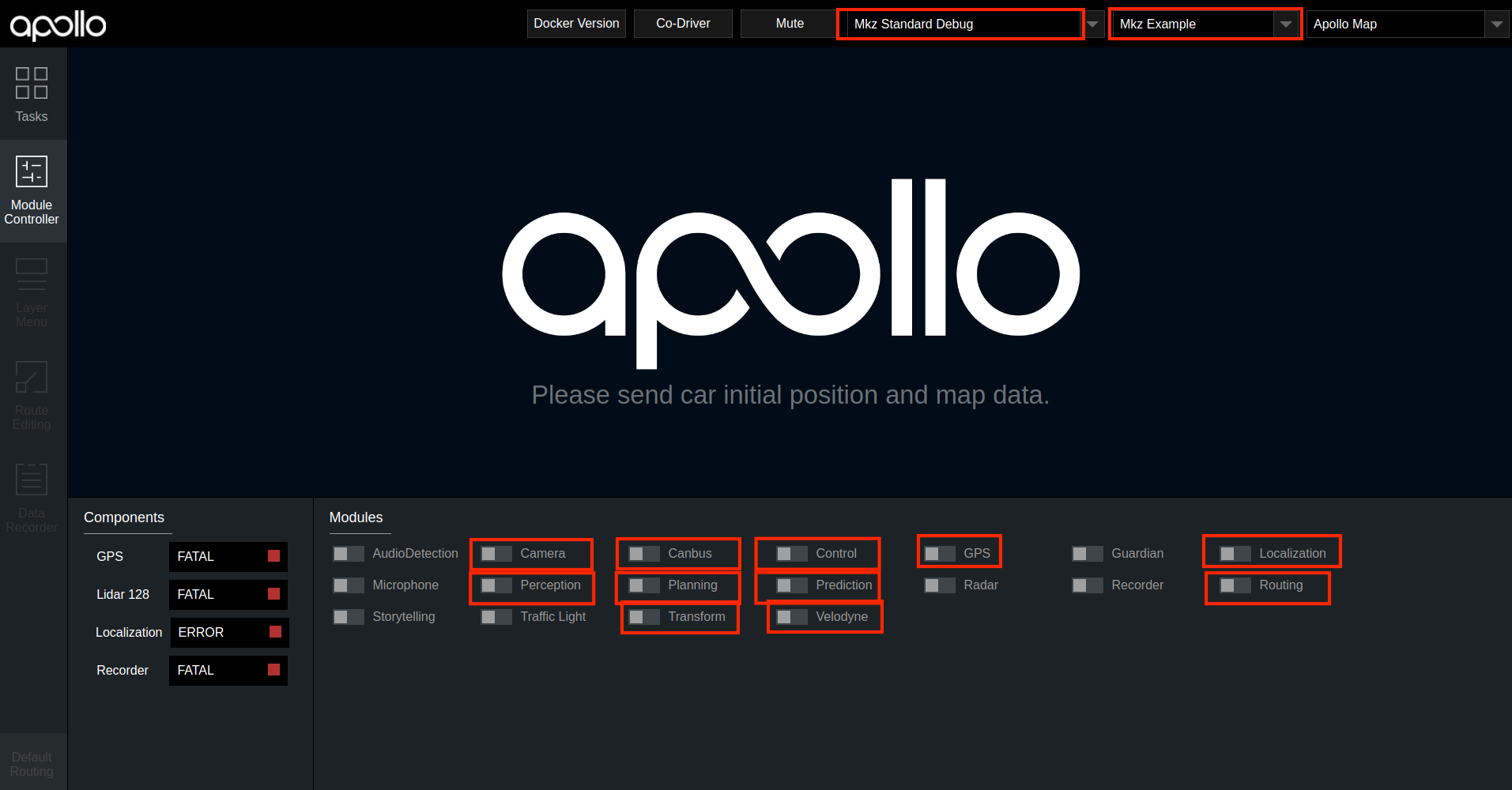The width and height of the screenshot is (1512, 790).
Task: Enable the GPS module switch
Action: coord(939,554)
